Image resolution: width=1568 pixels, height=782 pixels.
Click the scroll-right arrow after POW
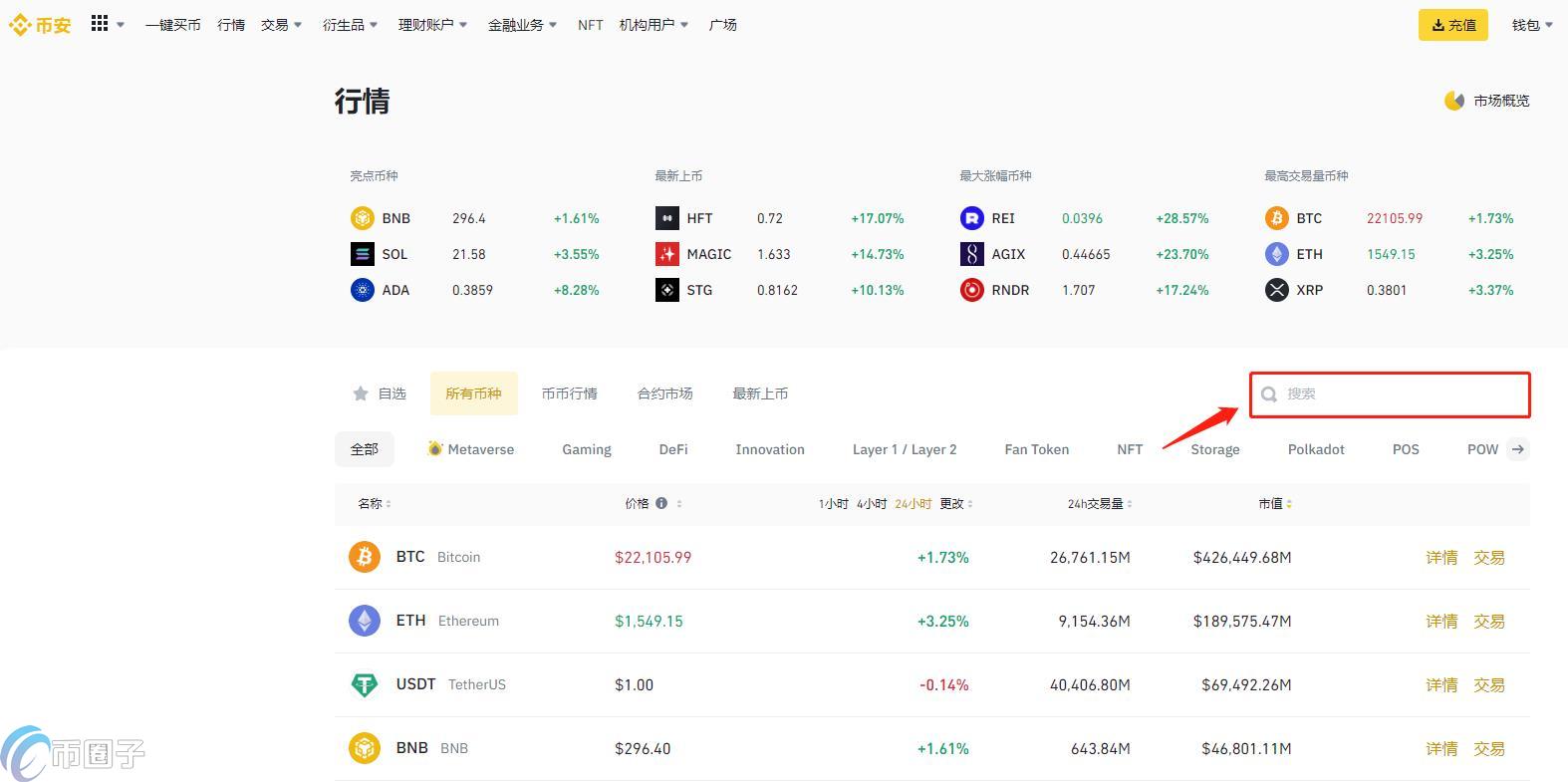[x=1518, y=449]
